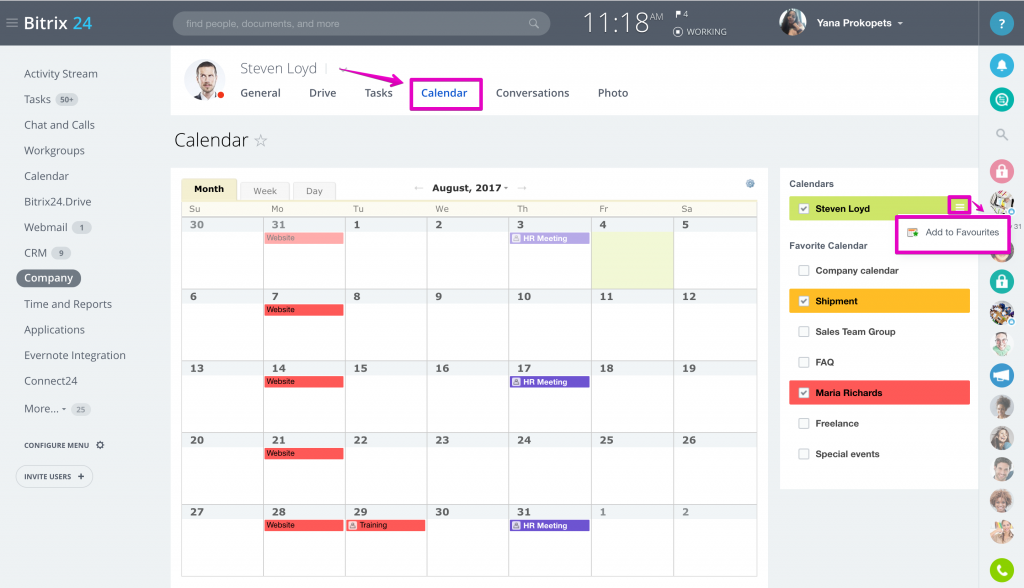
Task: Switch to the Month view tab
Action: click(x=209, y=189)
